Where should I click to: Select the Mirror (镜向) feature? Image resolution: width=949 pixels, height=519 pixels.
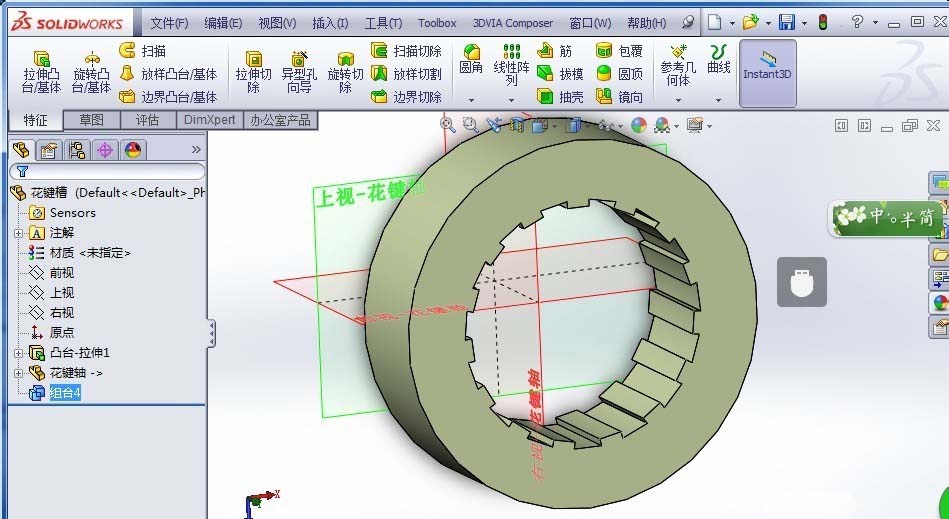619,96
